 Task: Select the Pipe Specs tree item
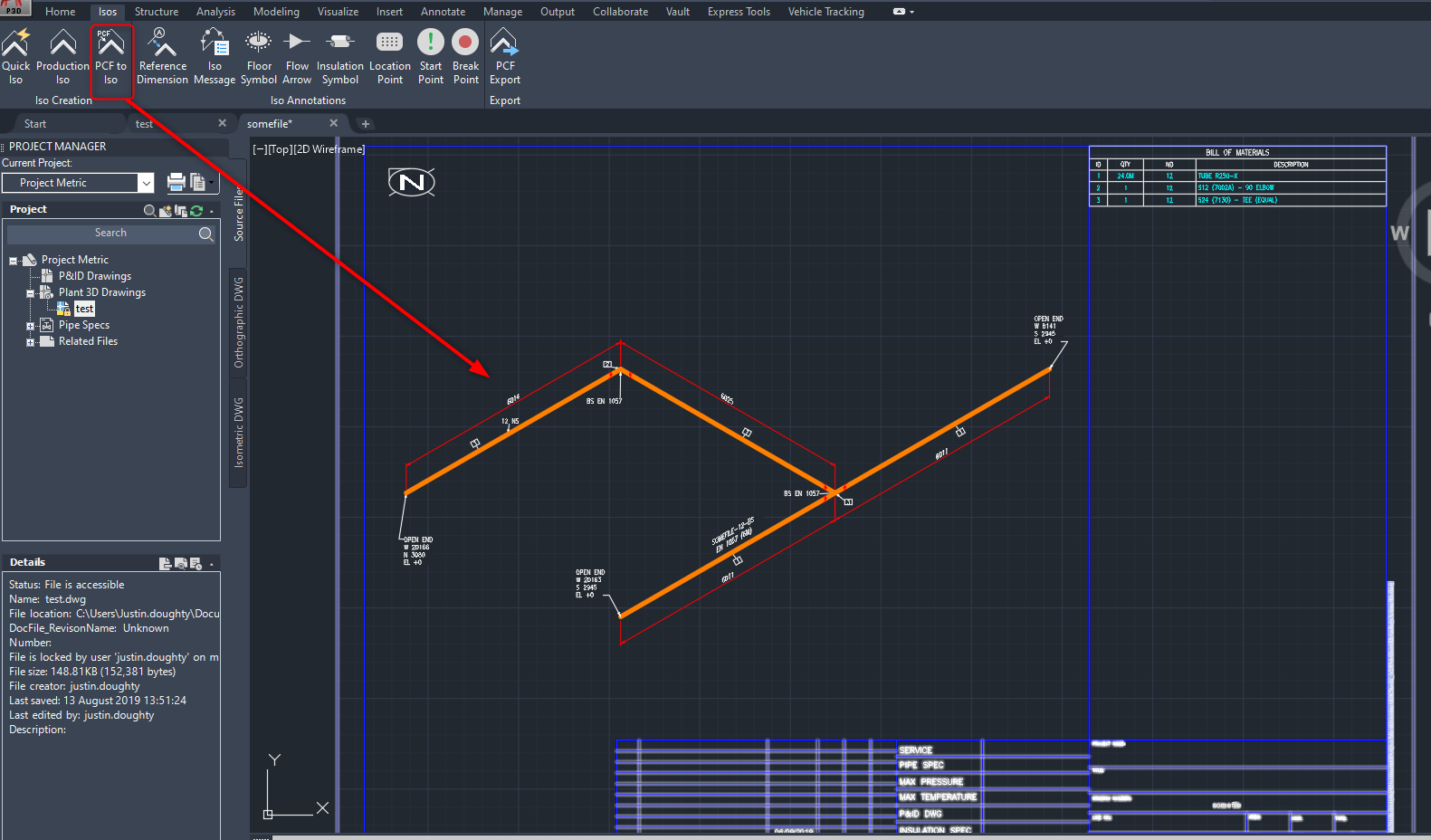pos(84,325)
